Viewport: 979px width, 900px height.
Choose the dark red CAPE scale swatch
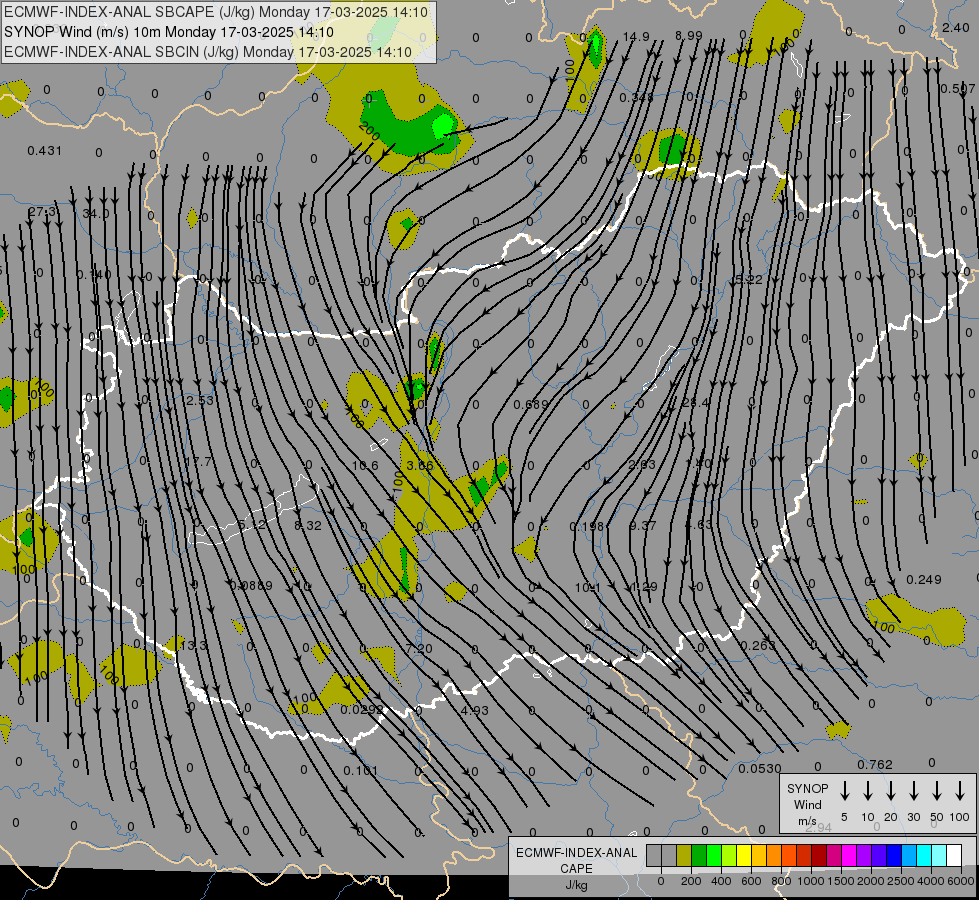click(819, 856)
